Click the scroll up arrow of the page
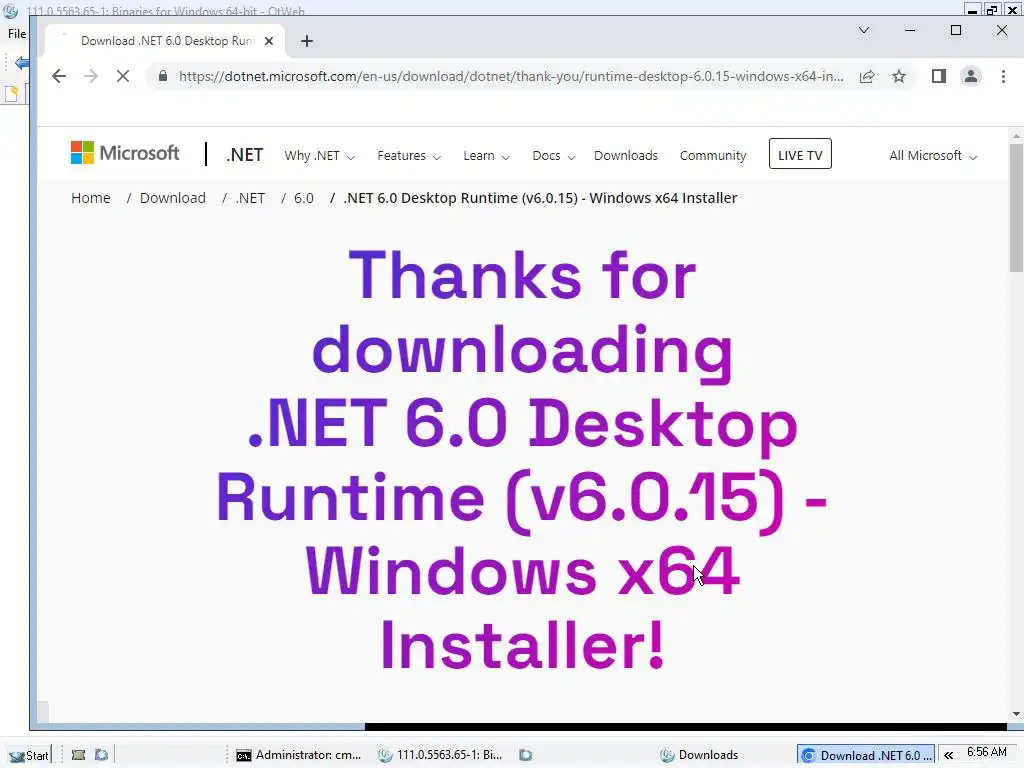Screen dimensions: 1024x768 click(x=1016, y=136)
